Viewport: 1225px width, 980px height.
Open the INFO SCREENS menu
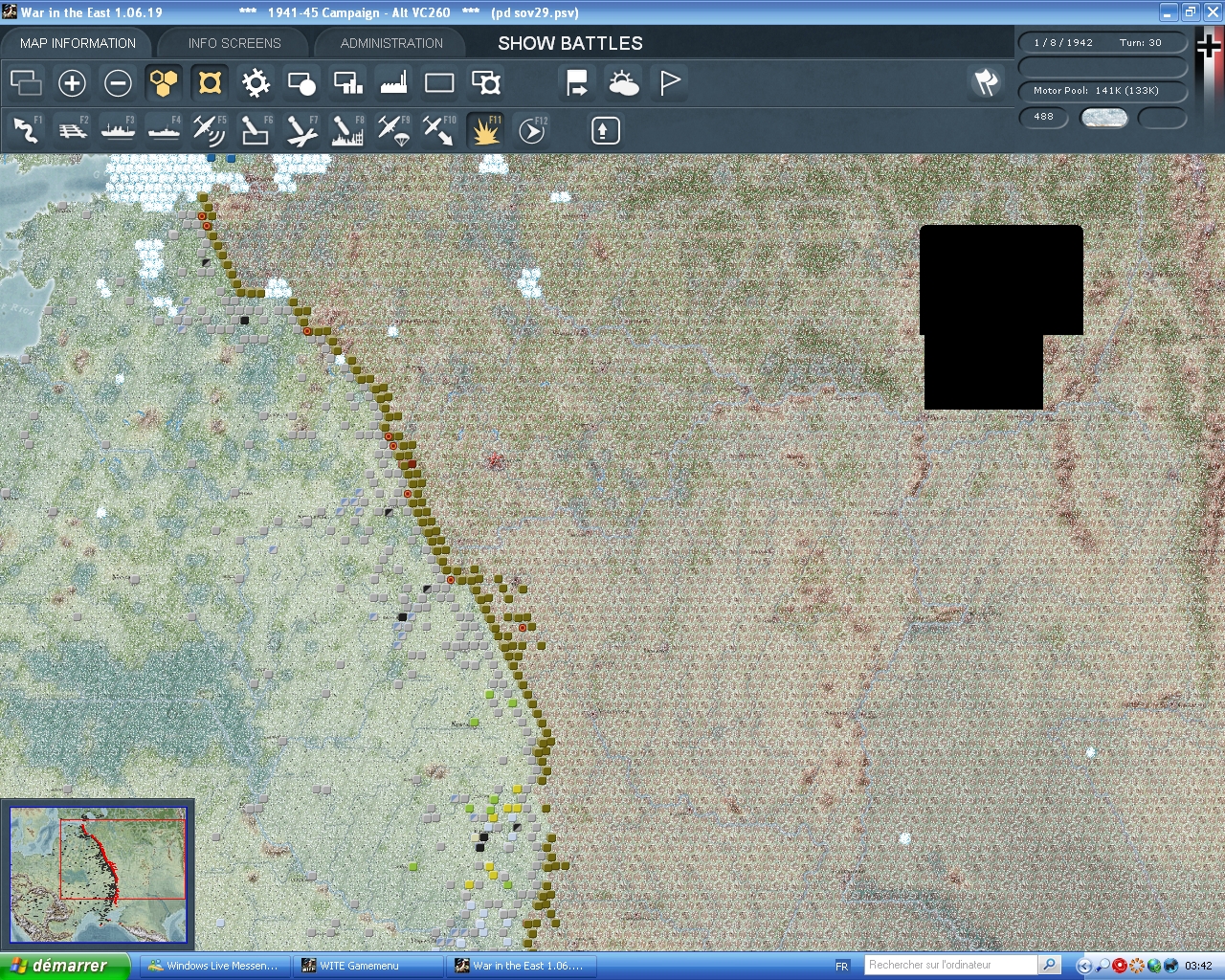(x=234, y=43)
